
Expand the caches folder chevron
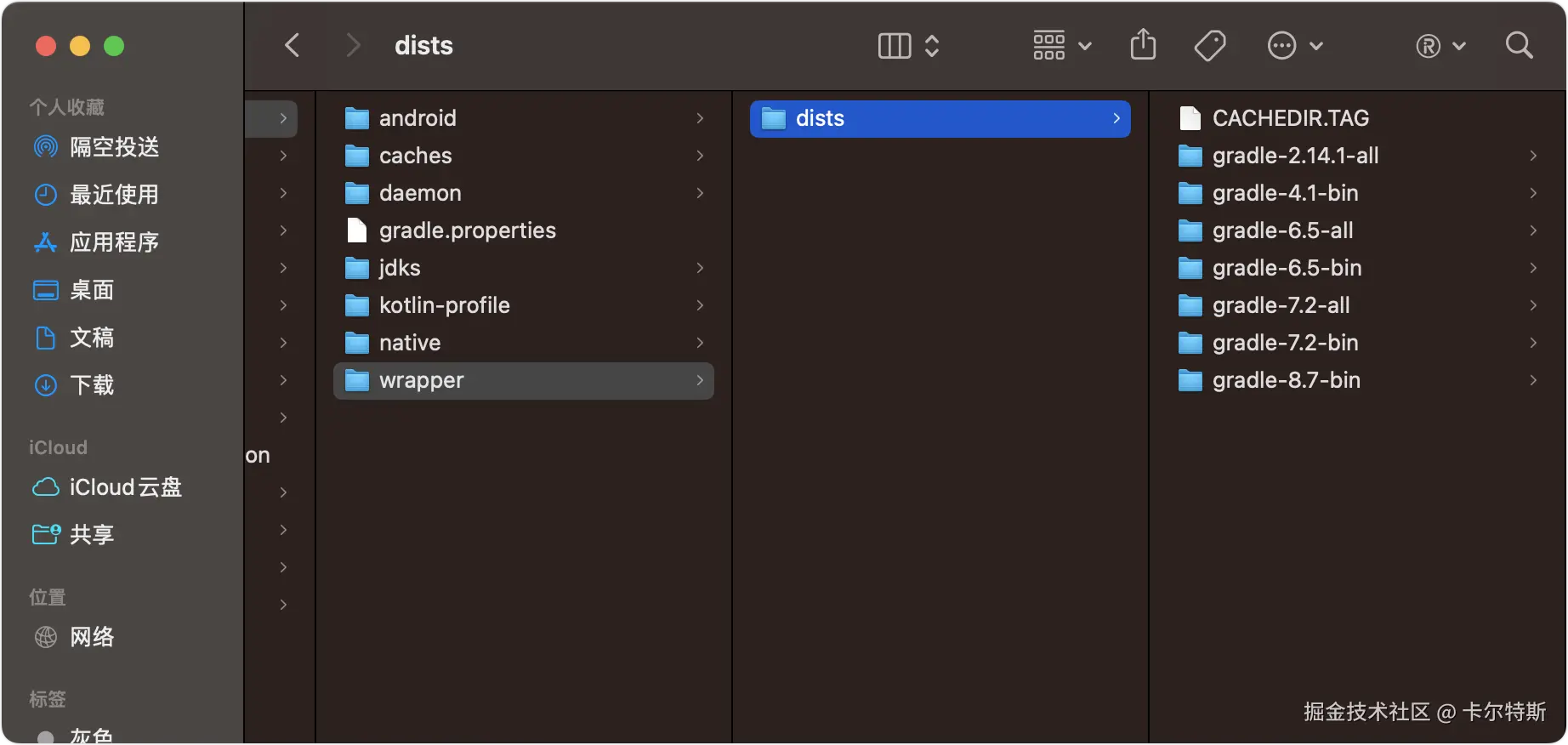click(699, 156)
